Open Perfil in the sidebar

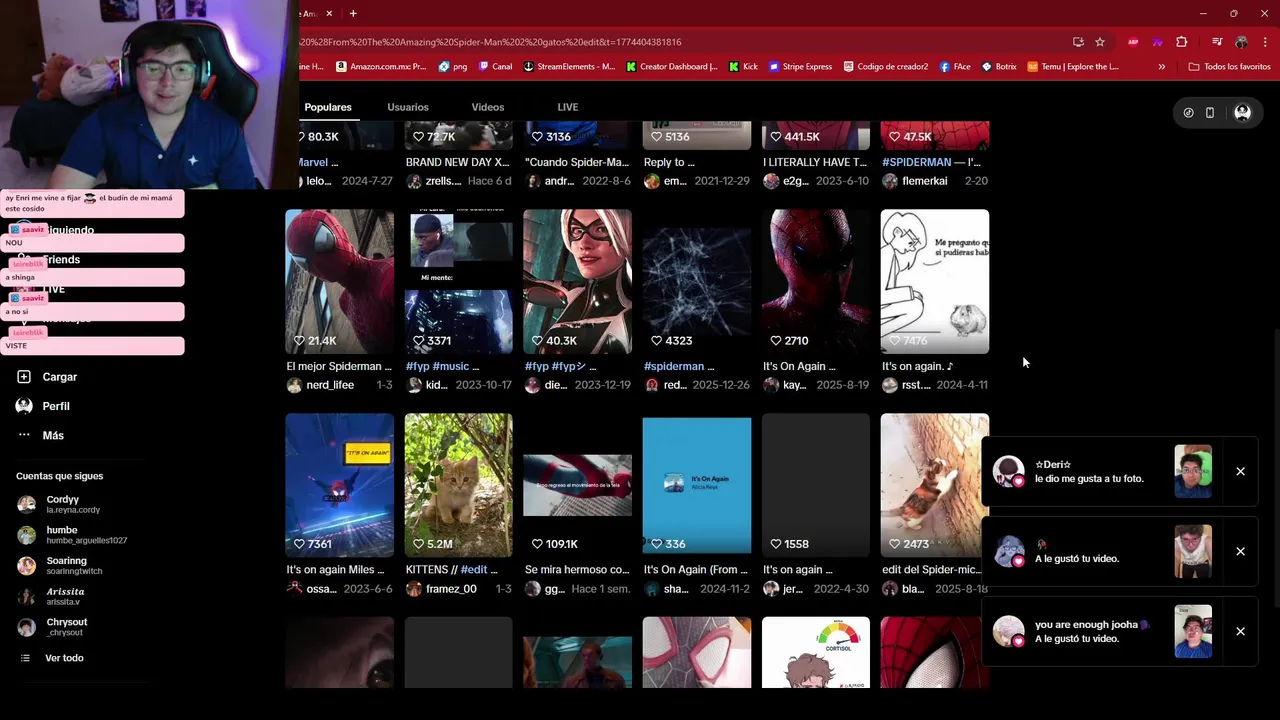click(43, 406)
